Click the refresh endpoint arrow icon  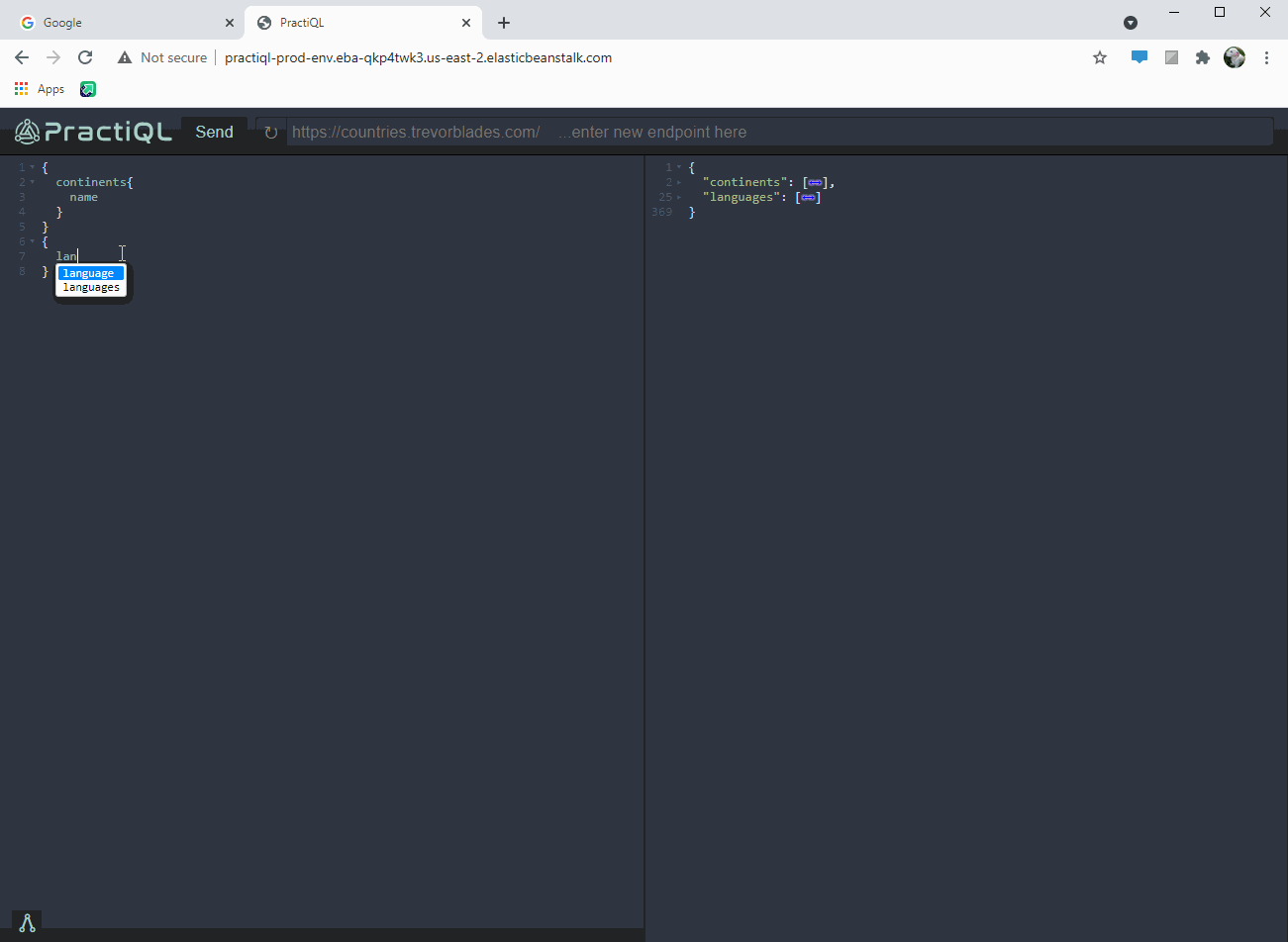pos(270,133)
